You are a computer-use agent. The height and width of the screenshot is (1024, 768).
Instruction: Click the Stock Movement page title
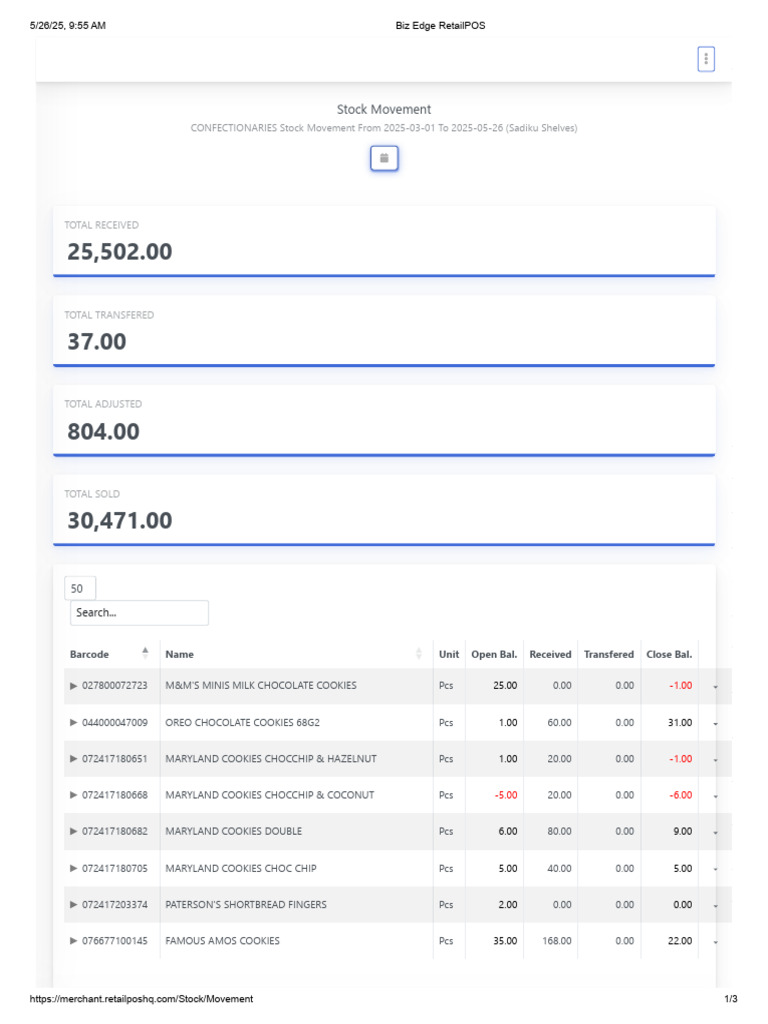coord(384,109)
